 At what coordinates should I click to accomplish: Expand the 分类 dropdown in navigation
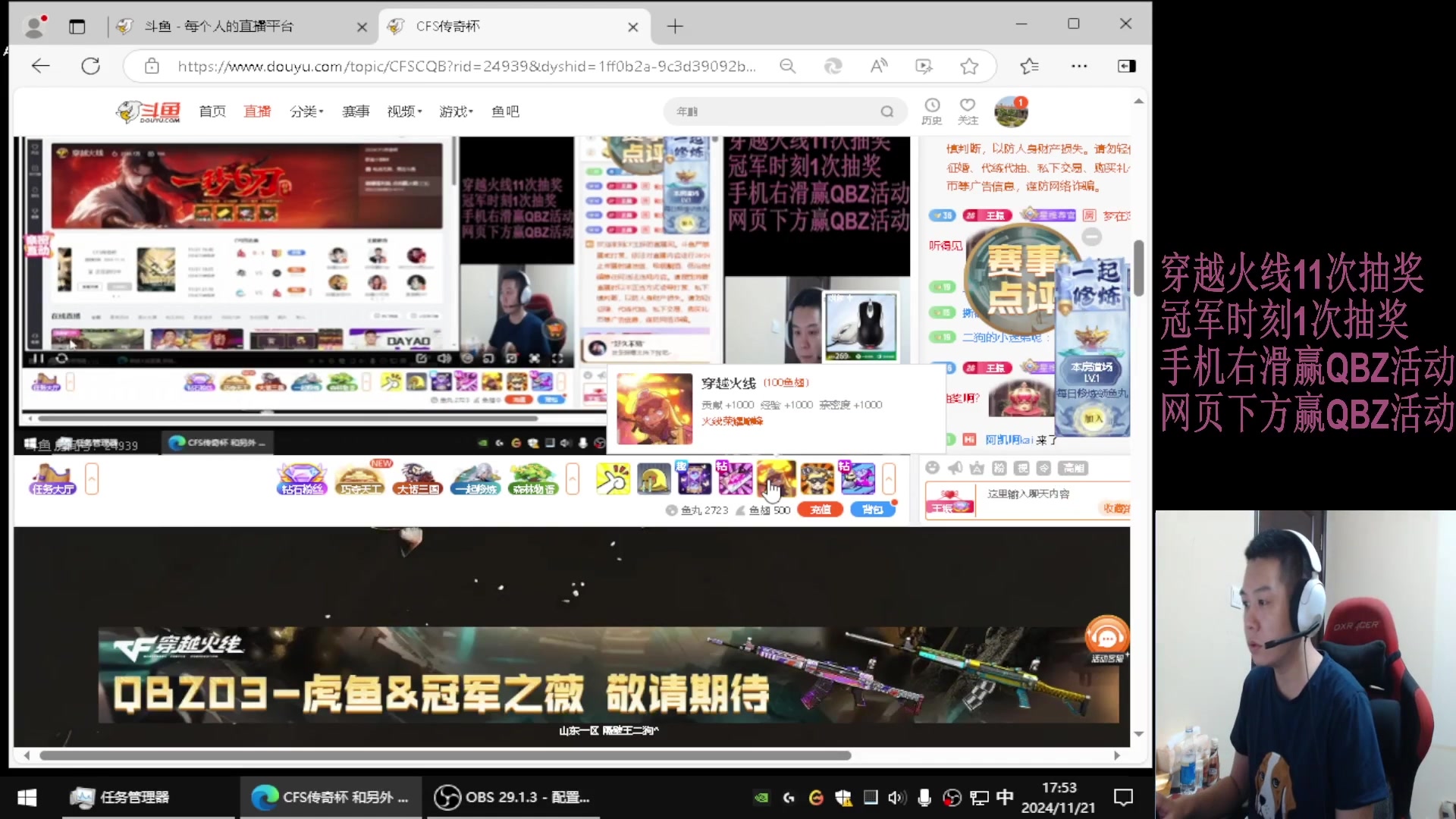306,111
